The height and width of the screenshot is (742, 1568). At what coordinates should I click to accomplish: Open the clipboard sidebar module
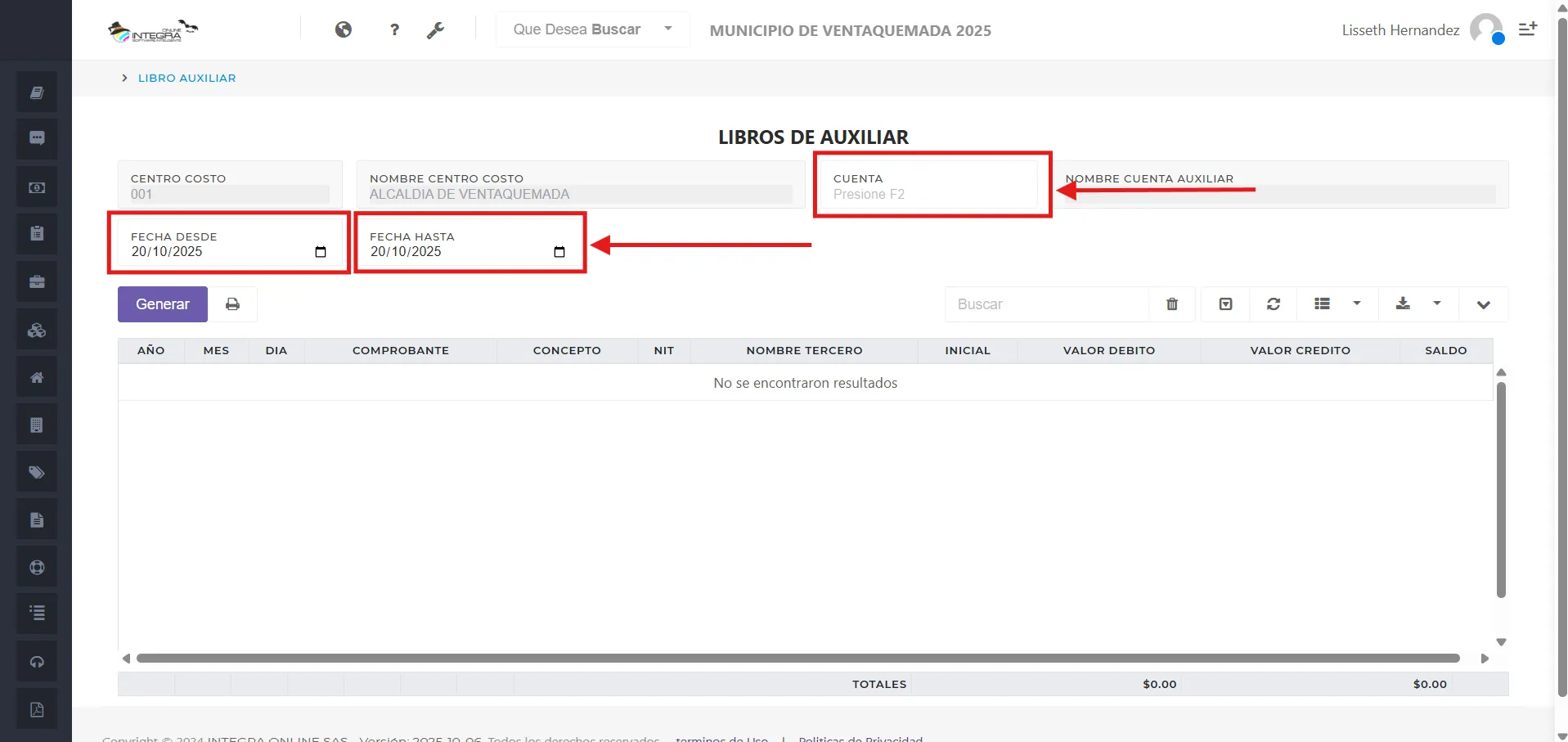pyautogui.click(x=36, y=233)
